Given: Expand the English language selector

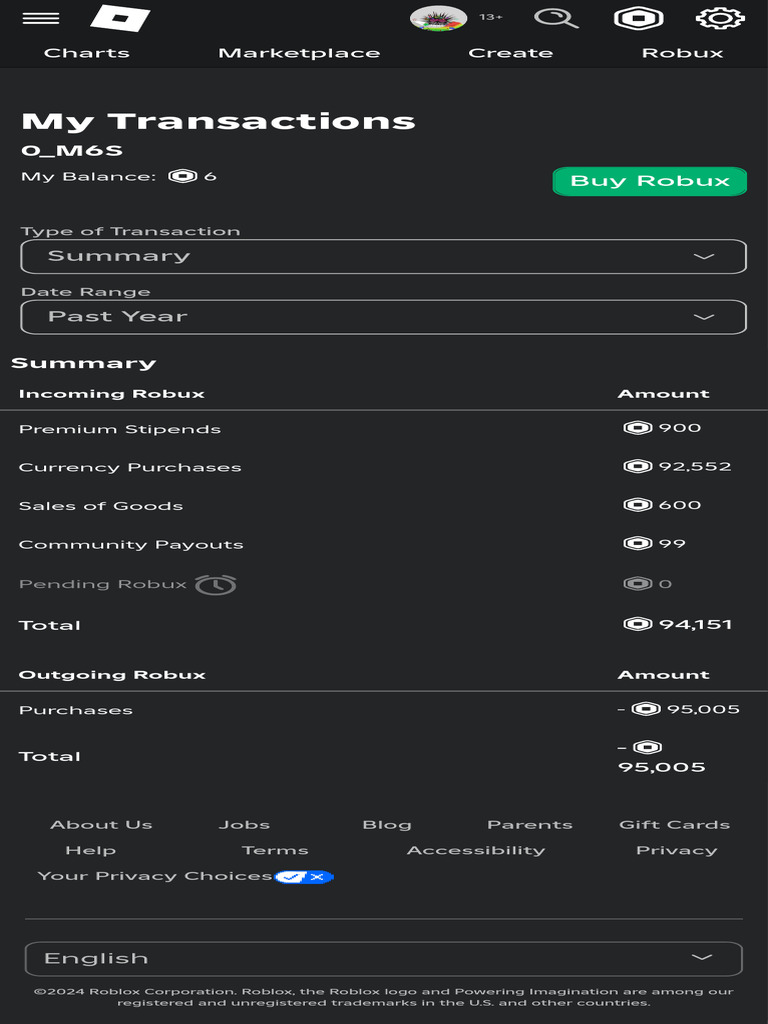Looking at the screenshot, I should click(x=383, y=958).
